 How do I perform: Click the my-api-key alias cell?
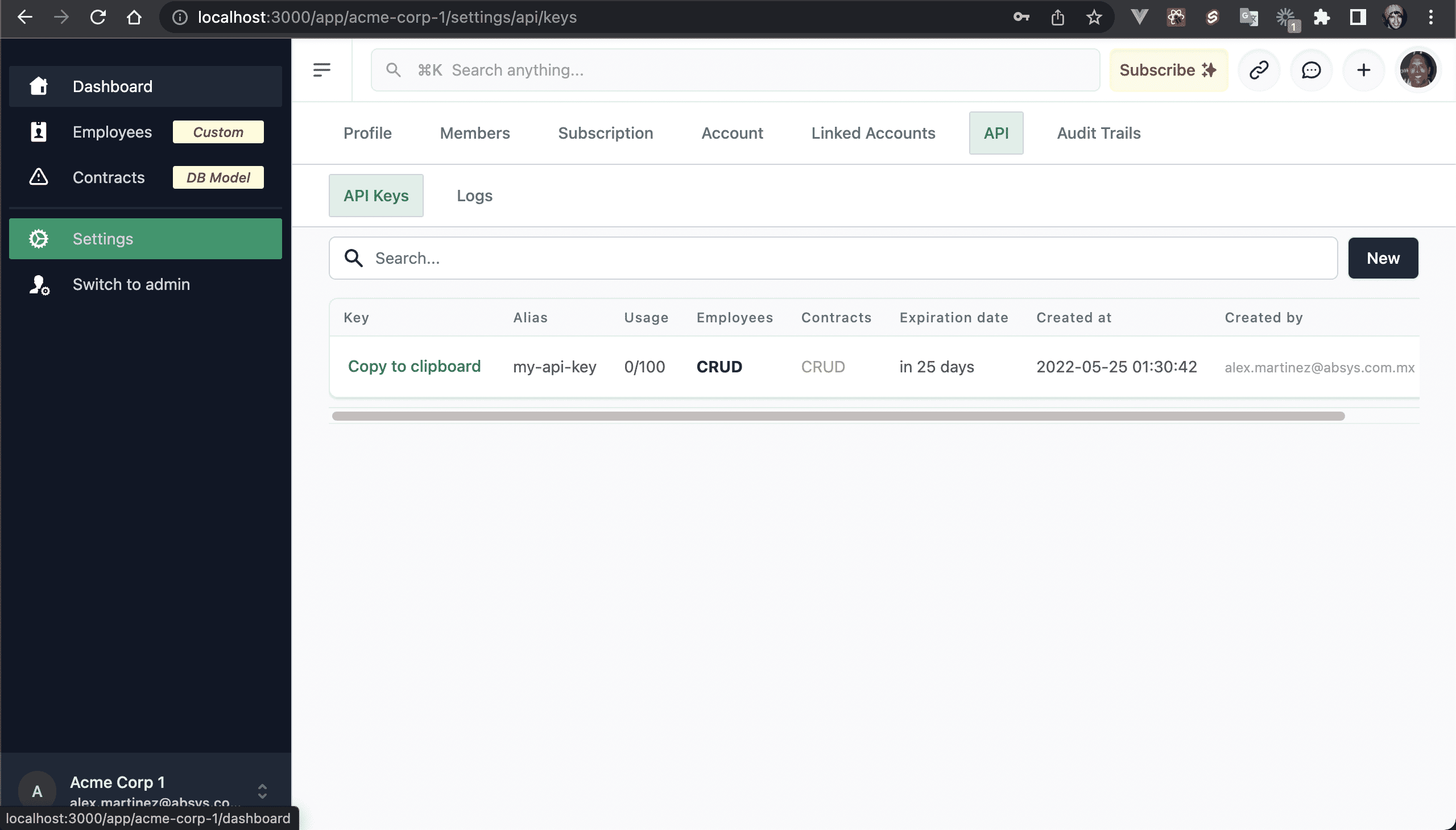[555, 367]
